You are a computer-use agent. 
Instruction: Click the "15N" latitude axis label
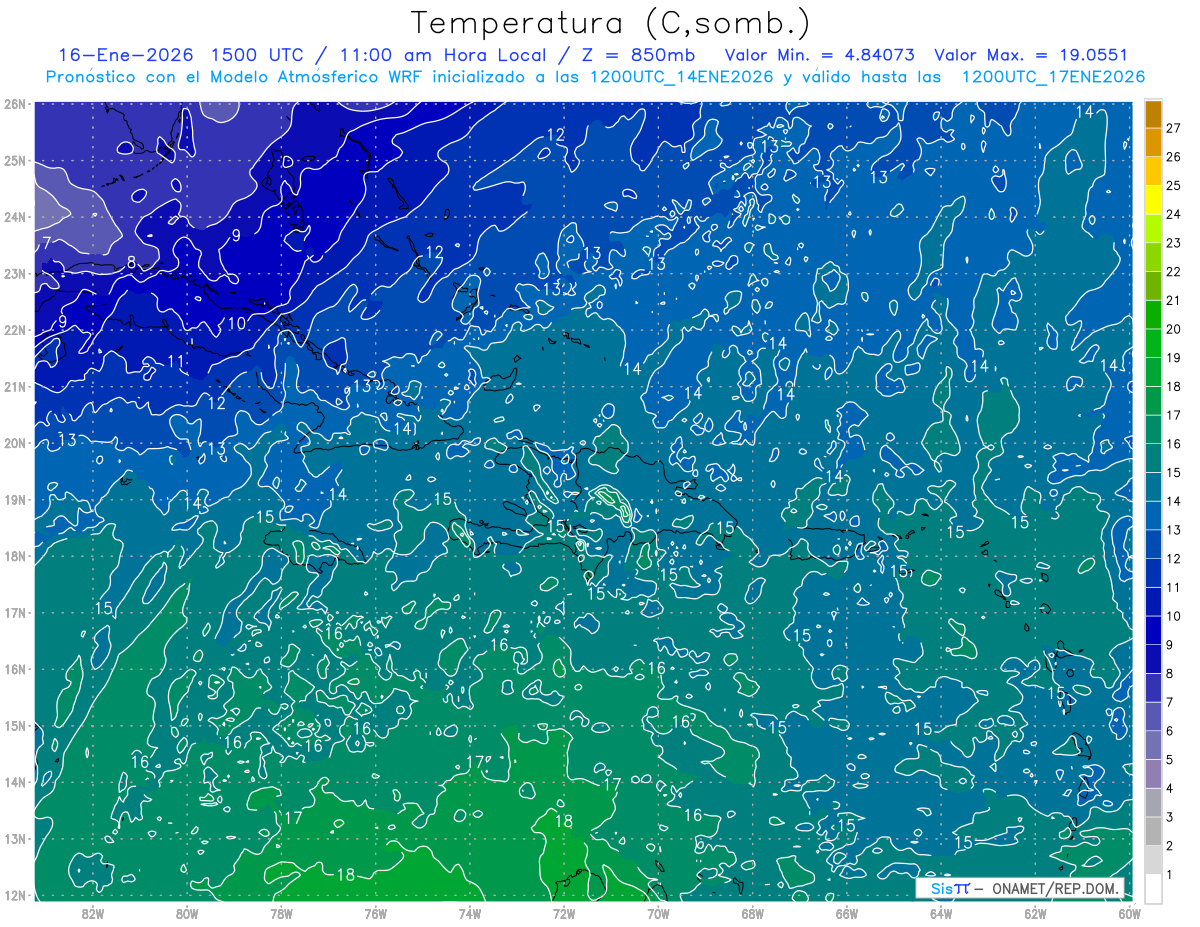pos(15,725)
